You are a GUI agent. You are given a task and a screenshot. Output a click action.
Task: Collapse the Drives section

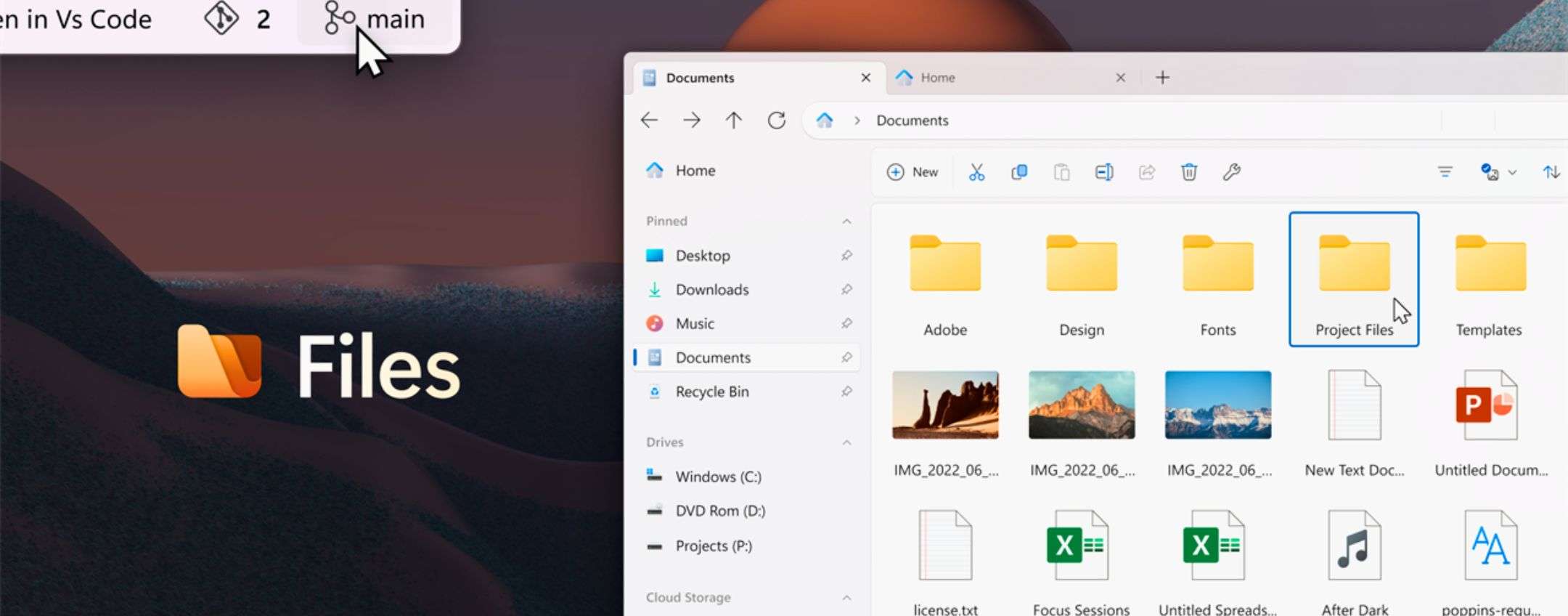(x=846, y=442)
